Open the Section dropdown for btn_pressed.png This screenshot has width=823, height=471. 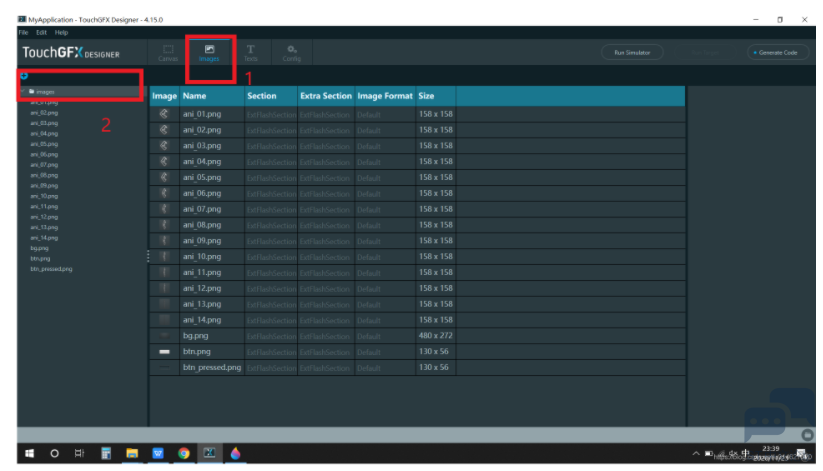[271, 368]
